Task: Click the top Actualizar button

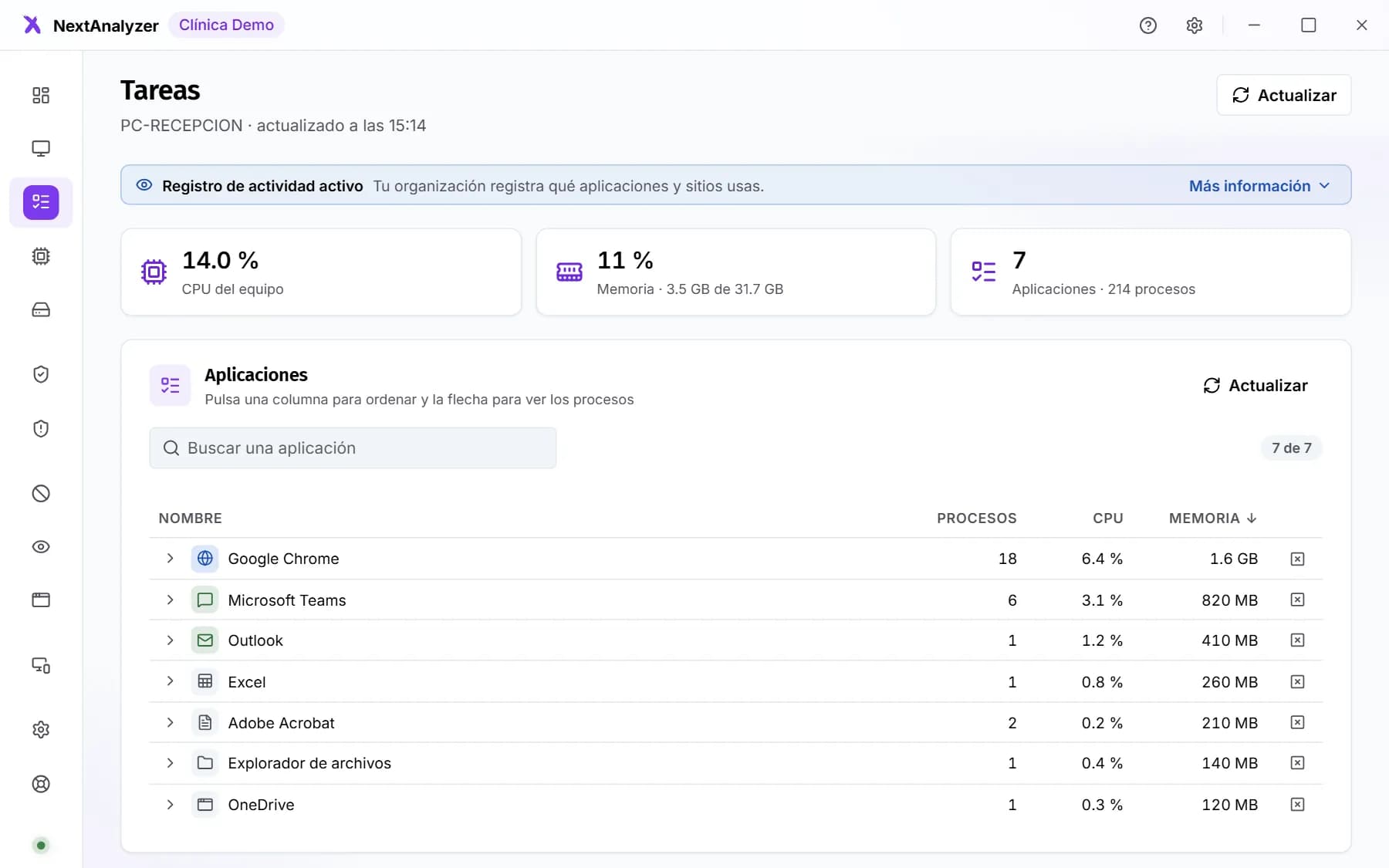Action: click(1284, 95)
